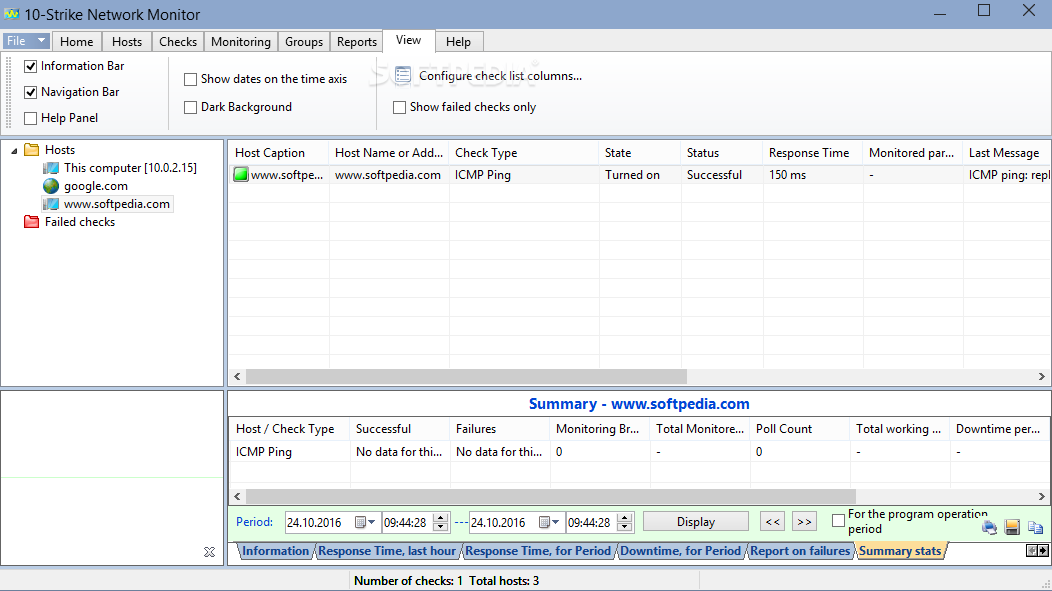Viewport: 1052px width, 591px height.
Task: Uncheck the Information Bar checkbox
Action: (x=30, y=66)
